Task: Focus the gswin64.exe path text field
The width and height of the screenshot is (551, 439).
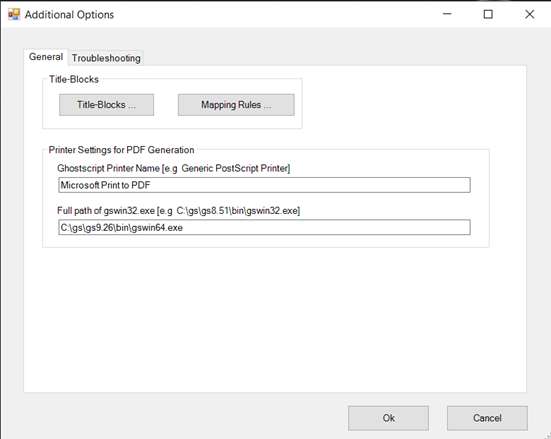Action: coord(264,227)
